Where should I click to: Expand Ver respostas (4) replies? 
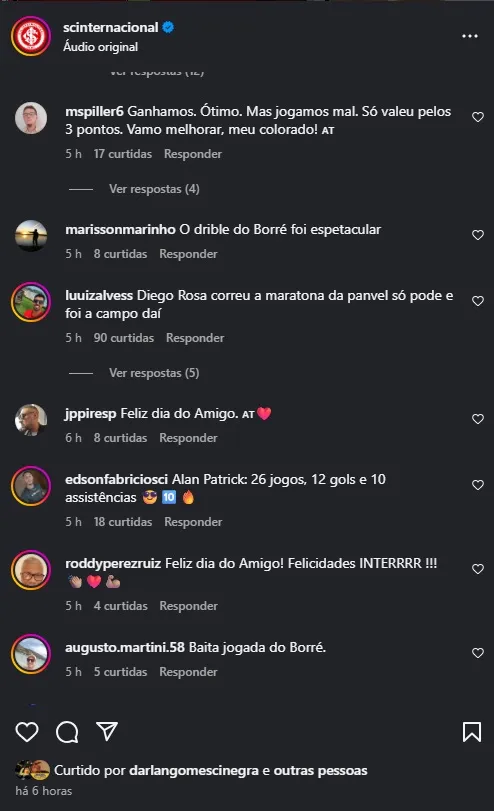point(154,189)
